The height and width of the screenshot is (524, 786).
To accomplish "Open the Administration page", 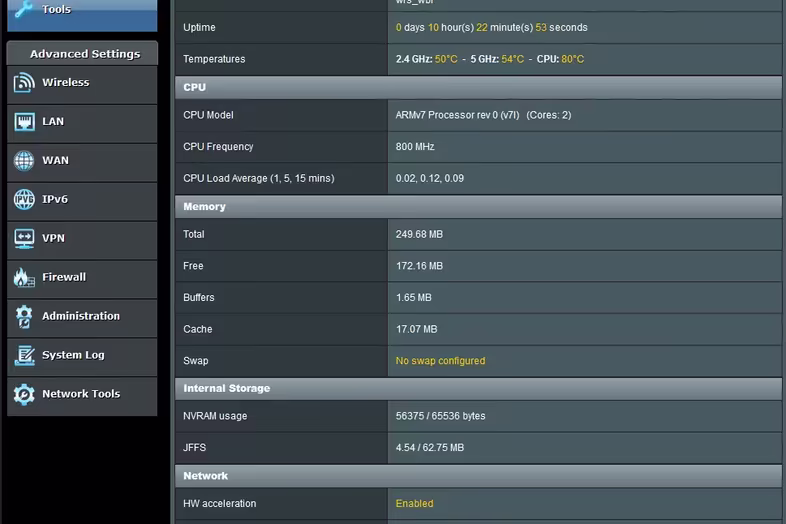I will tap(82, 316).
